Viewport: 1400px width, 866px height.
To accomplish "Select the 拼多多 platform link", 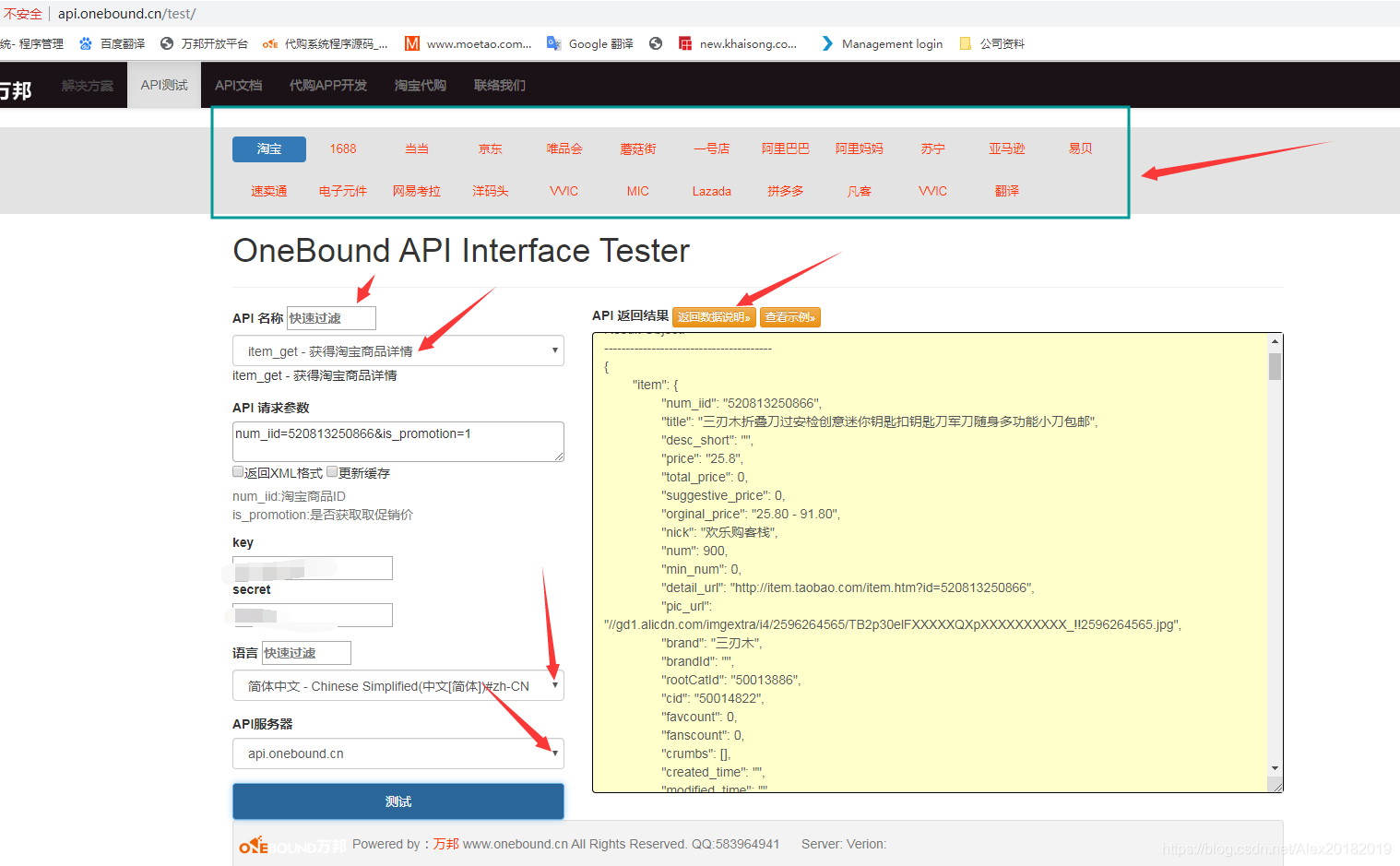I will (786, 191).
